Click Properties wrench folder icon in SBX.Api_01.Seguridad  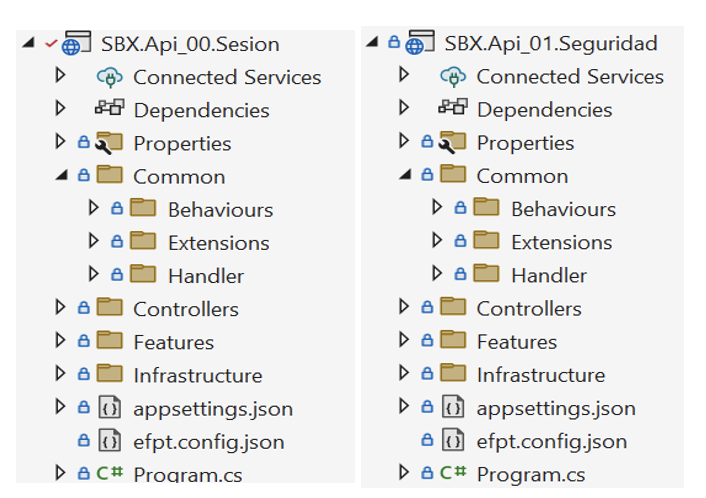coord(453,142)
